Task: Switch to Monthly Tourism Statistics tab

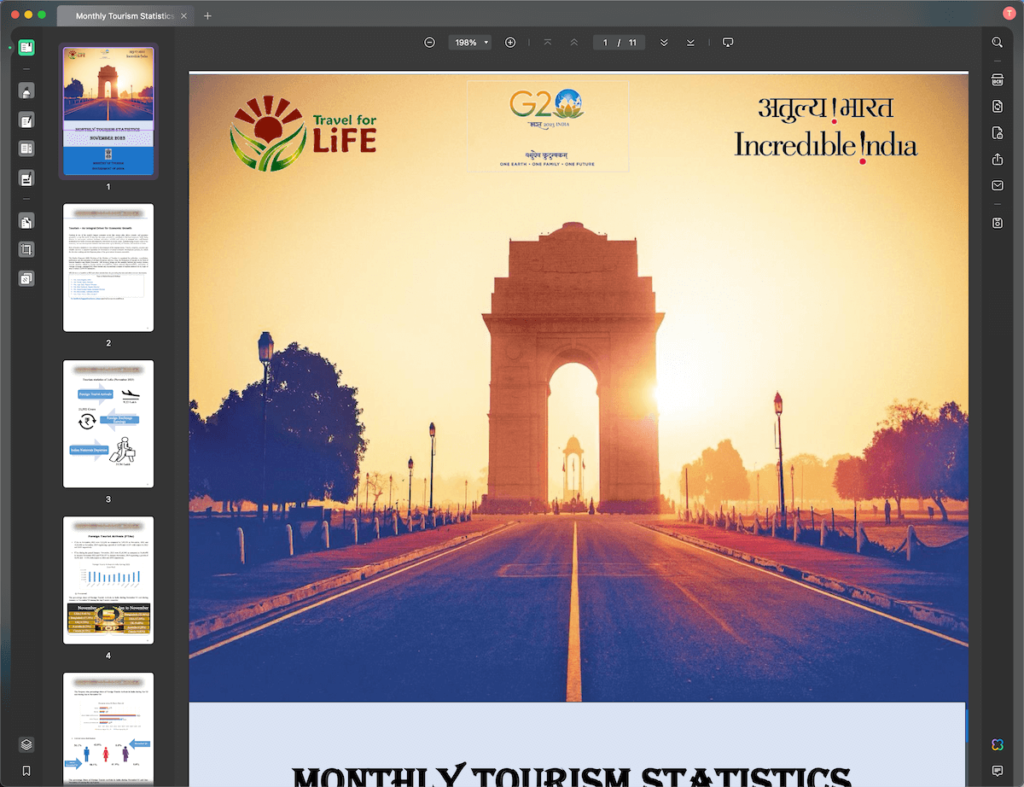Action: coord(122,16)
